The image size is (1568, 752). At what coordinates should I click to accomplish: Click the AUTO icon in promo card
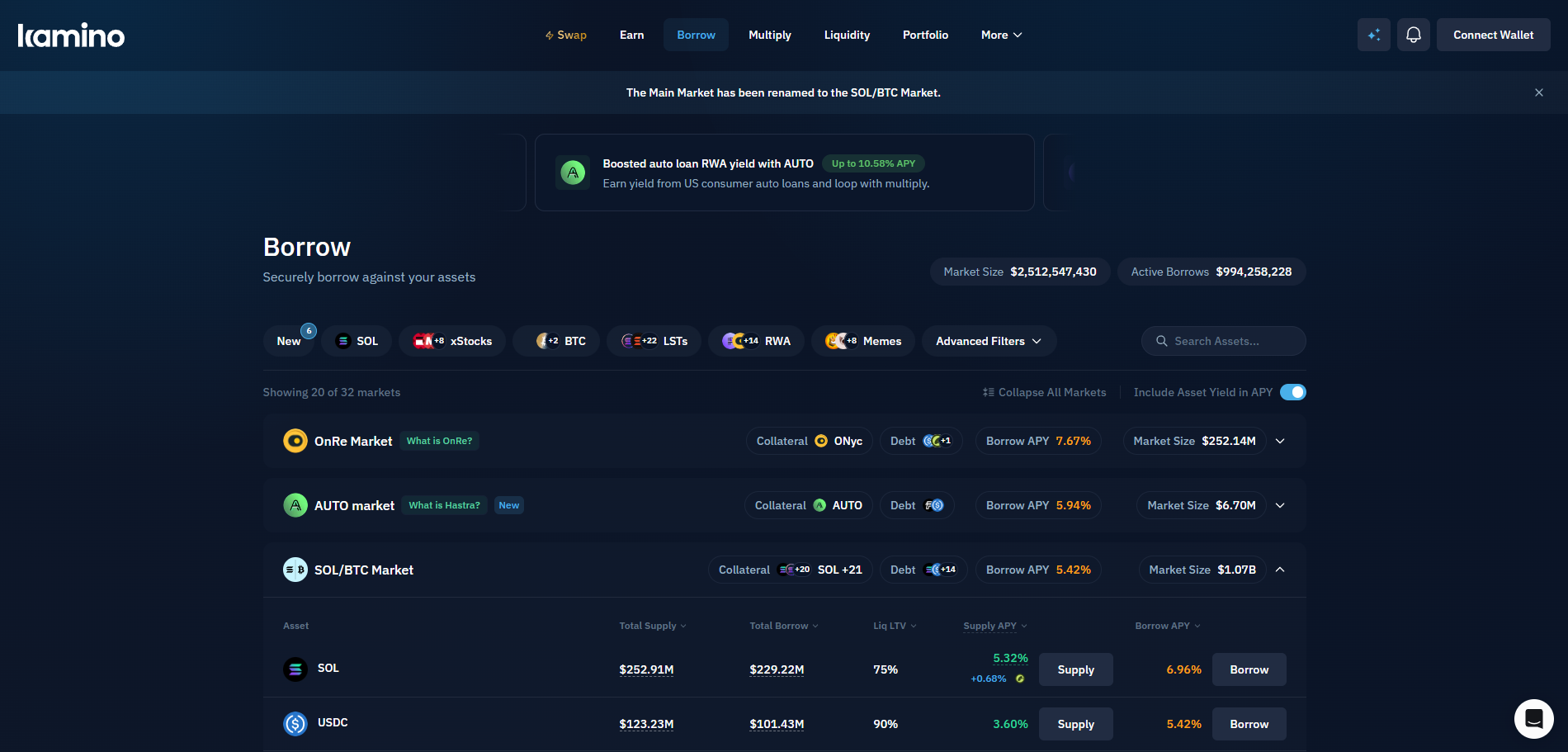pos(573,173)
